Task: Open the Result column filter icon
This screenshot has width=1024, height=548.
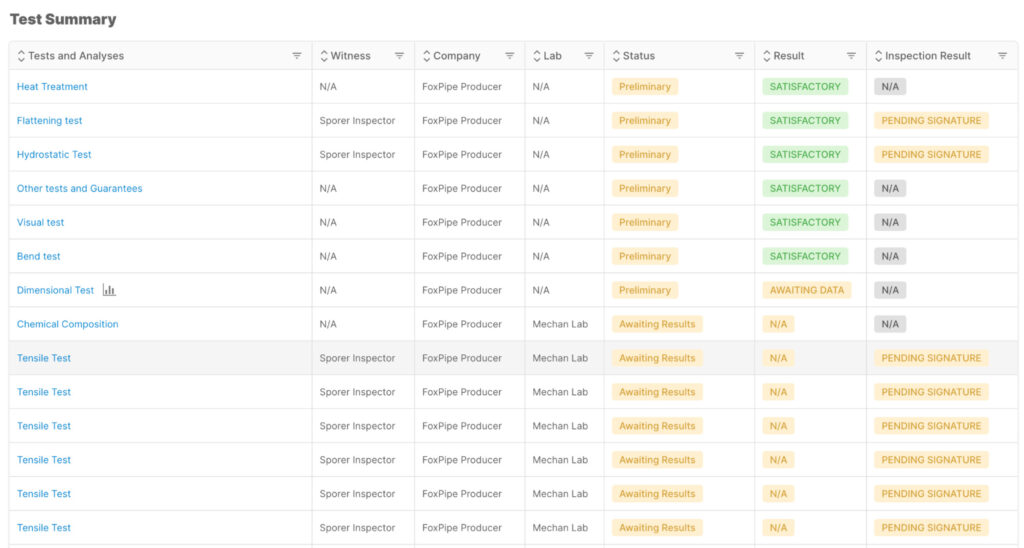Action: click(851, 56)
